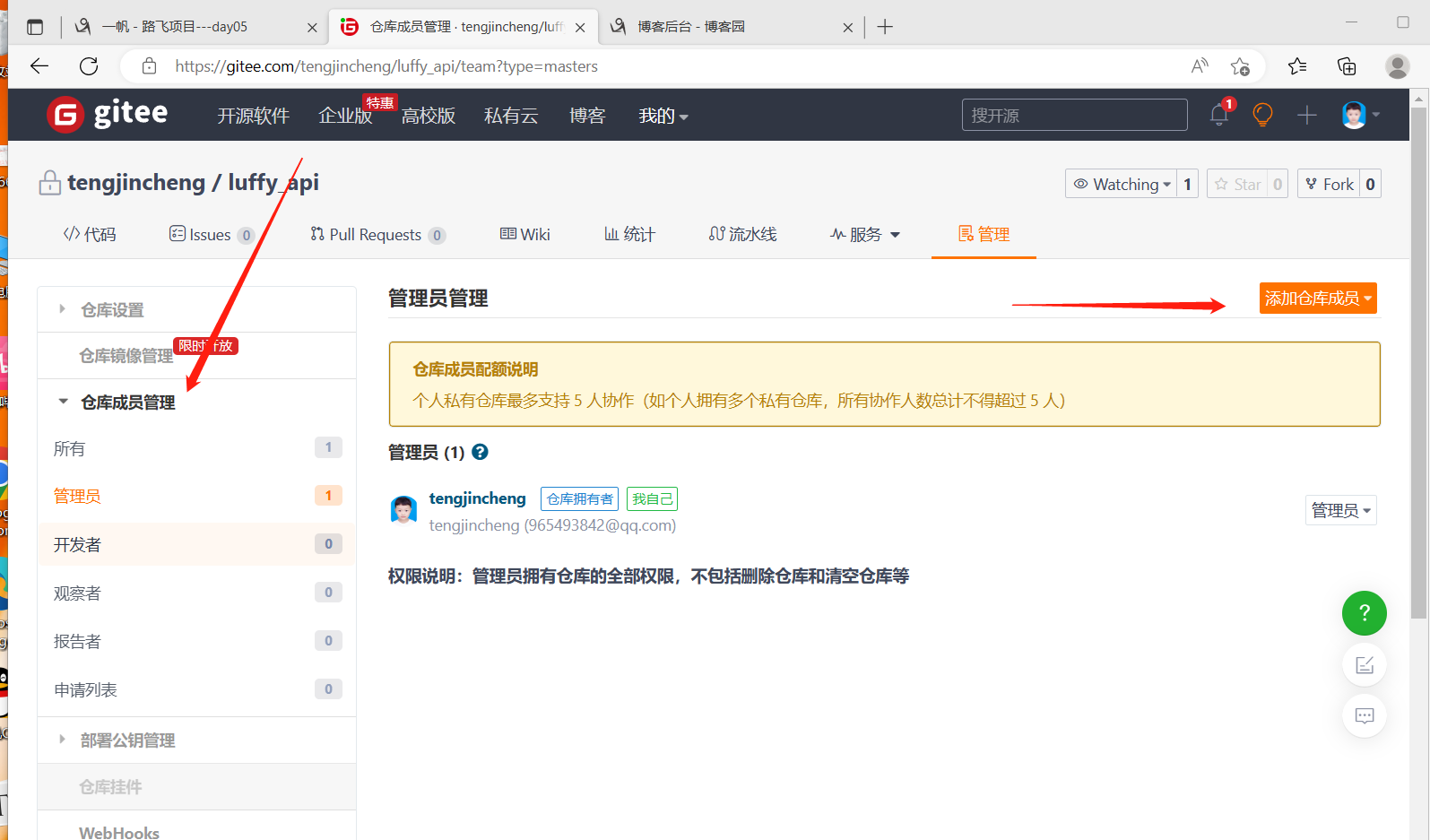Click browser profile icon
1430x840 pixels.
click(1397, 65)
